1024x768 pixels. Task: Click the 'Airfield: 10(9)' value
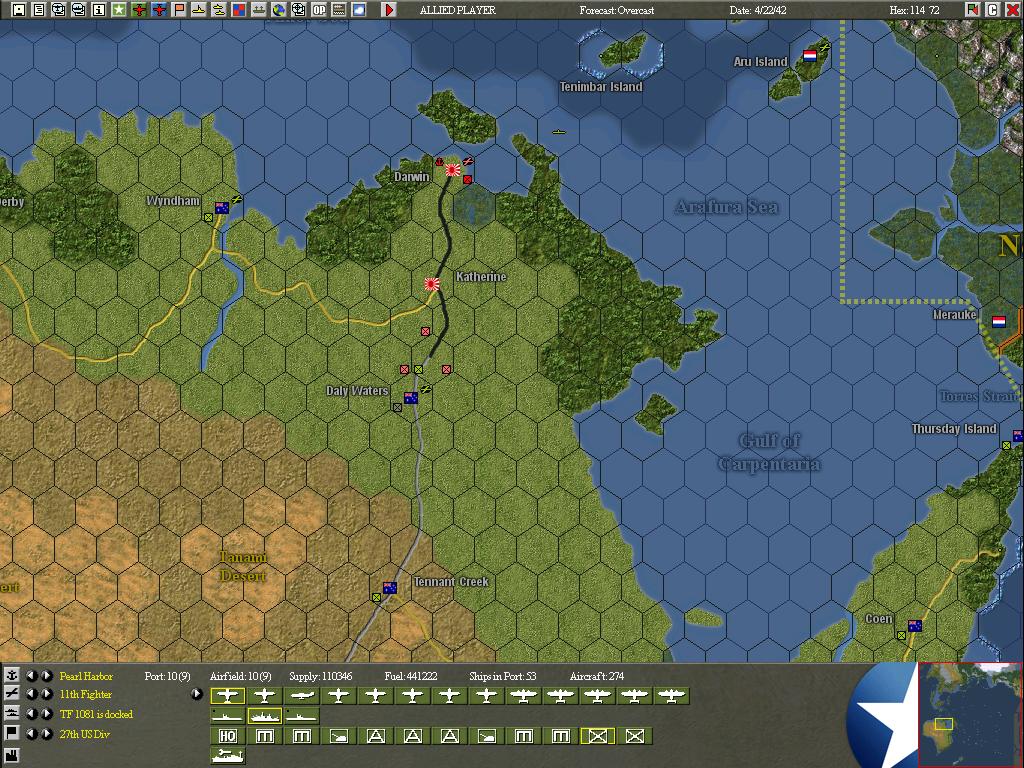click(x=240, y=676)
